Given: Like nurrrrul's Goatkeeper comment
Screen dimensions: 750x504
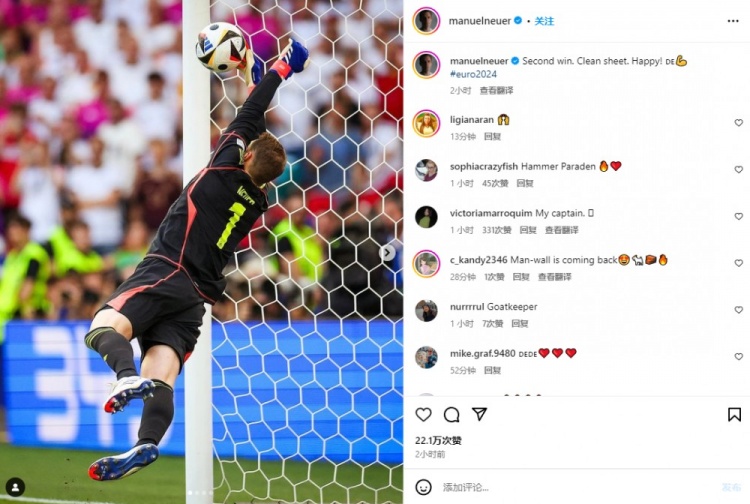Looking at the screenshot, I should 739,310.
